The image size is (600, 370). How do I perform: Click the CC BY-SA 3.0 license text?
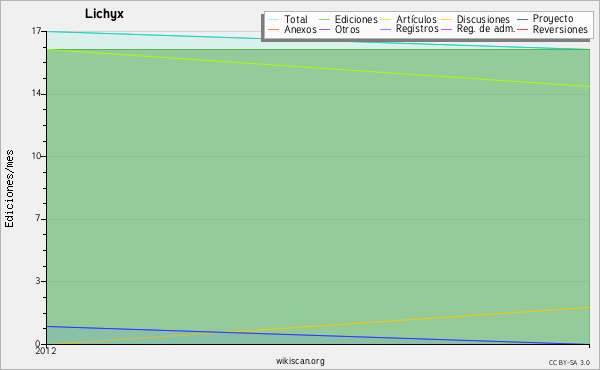(x=569, y=363)
